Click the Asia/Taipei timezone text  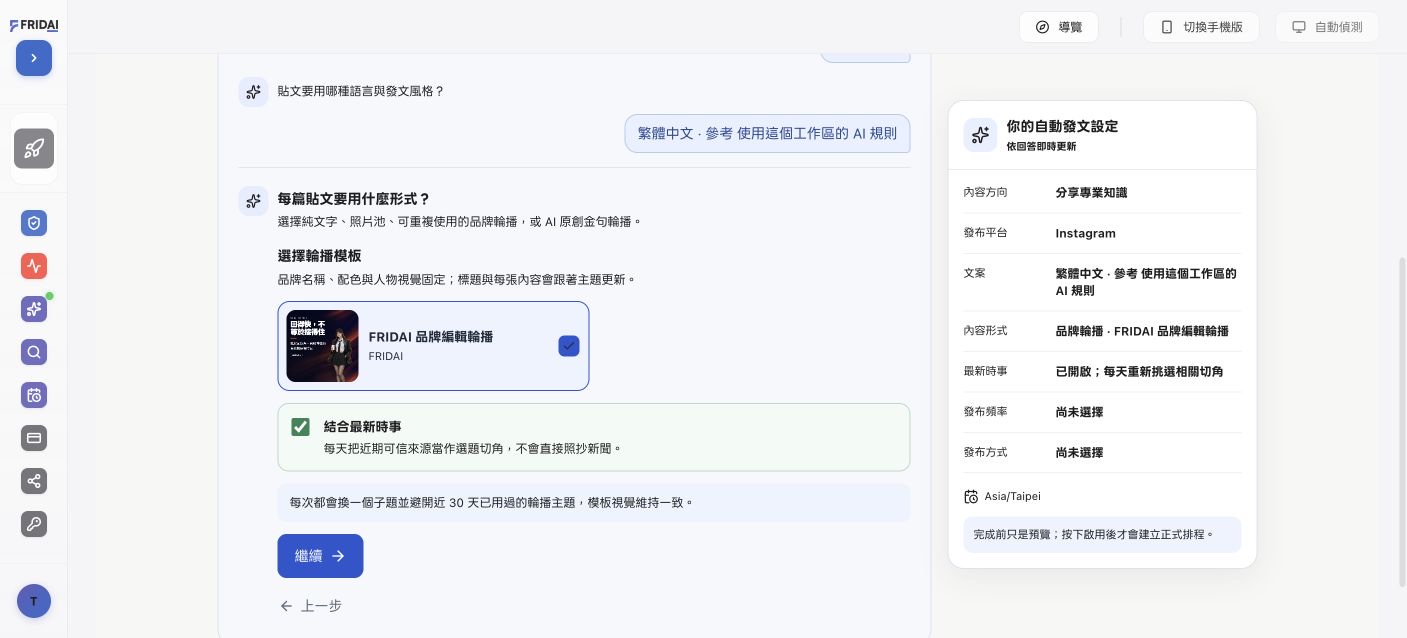[x=1012, y=496]
